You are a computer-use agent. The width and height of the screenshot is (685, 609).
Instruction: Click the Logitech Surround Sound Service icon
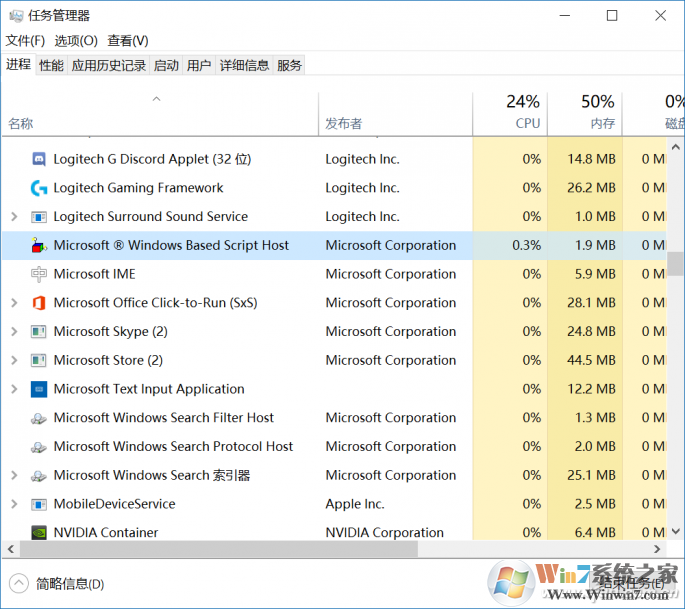pyautogui.click(x=39, y=217)
